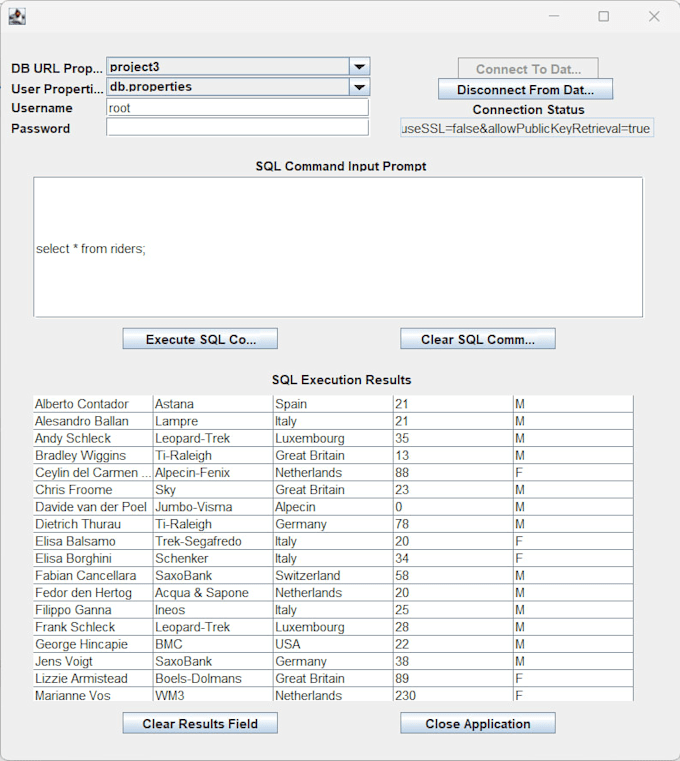The width and height of the screenshot is (680, 761).
Task: Click the value 78 cell
Action: coord(453,524)
